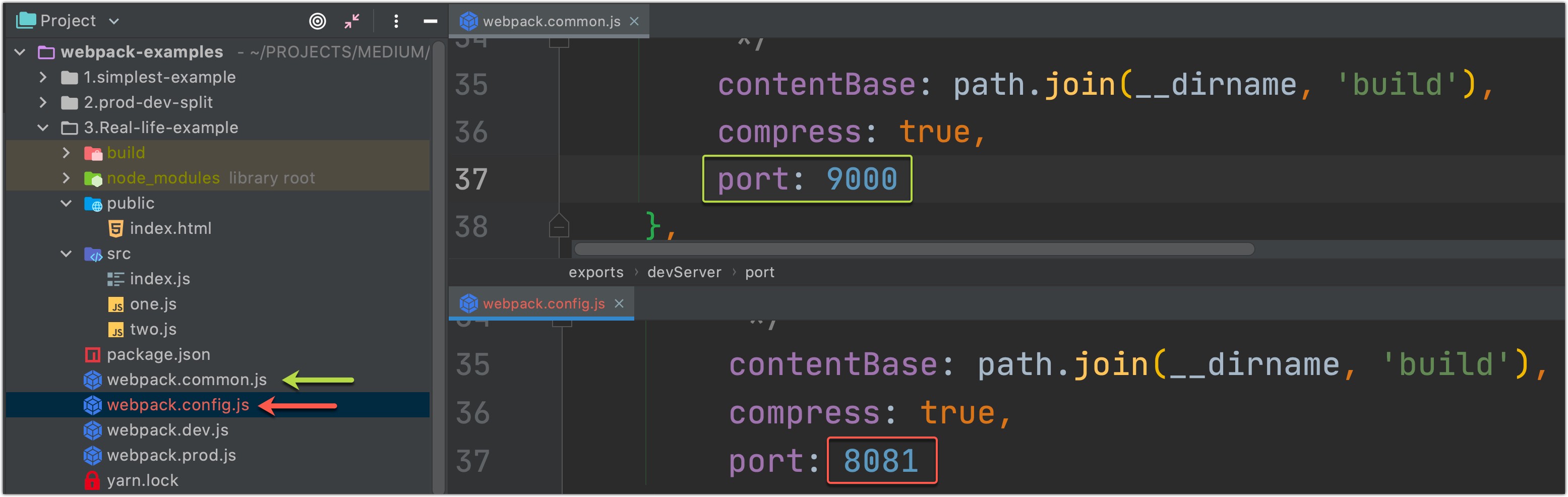Collapse the webpack-examples root folder
This screenshot has height=497, width=1568.
tap(20, 52)
